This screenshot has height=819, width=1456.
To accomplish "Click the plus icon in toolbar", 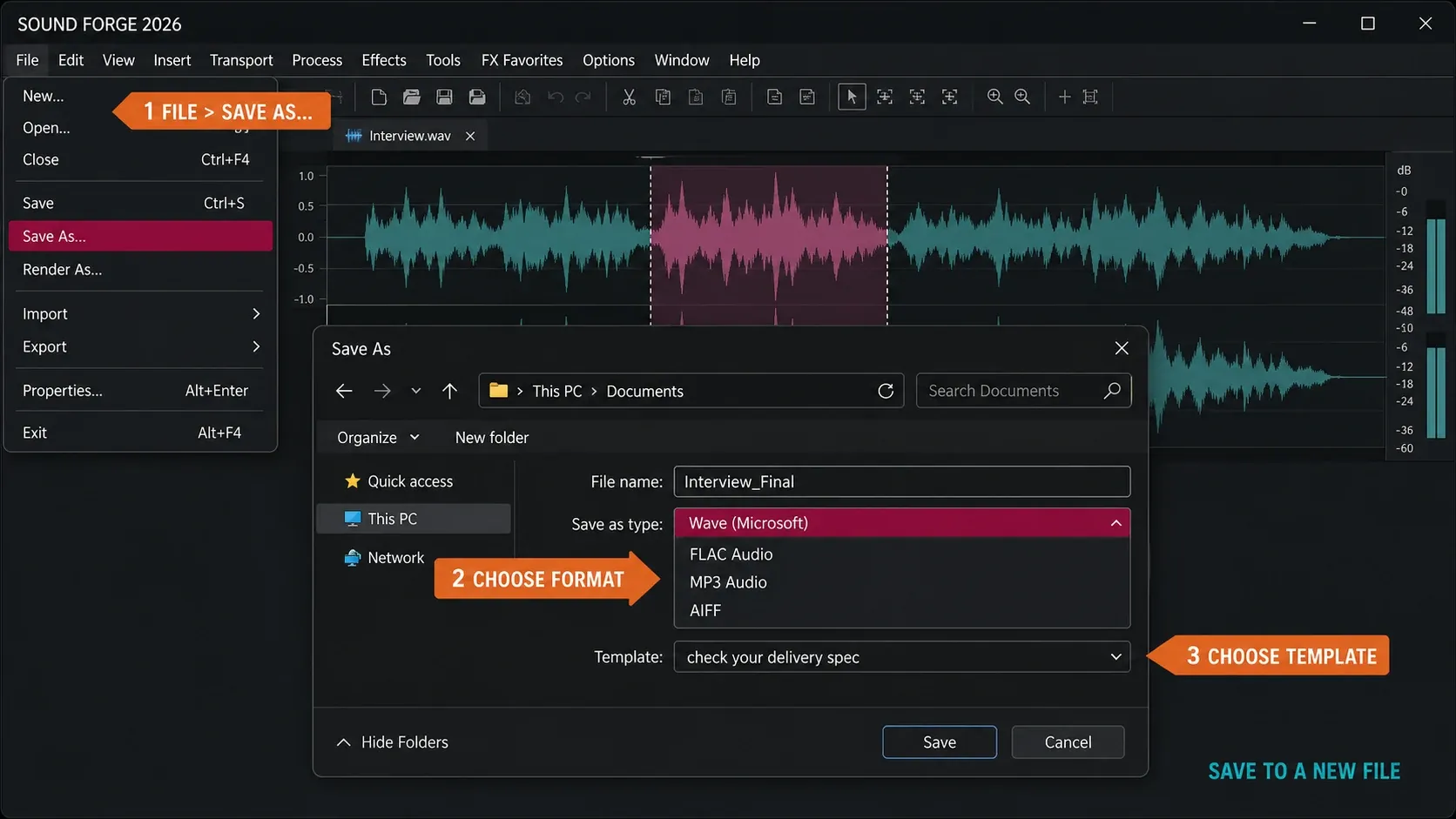I will [x=1064, y=97].
